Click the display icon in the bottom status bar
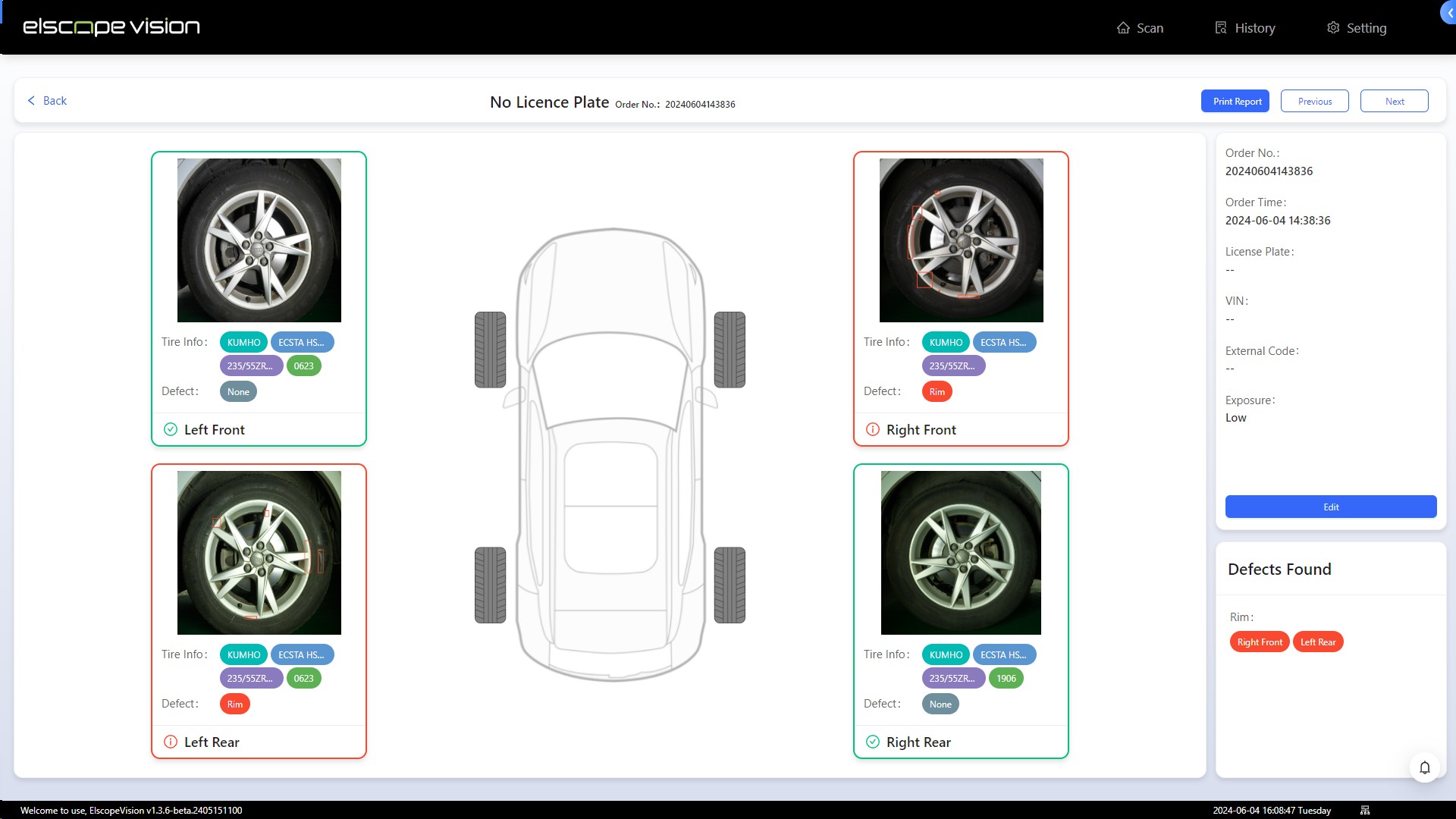This screenshot has height=819, width=1456. click(1365, 809)
